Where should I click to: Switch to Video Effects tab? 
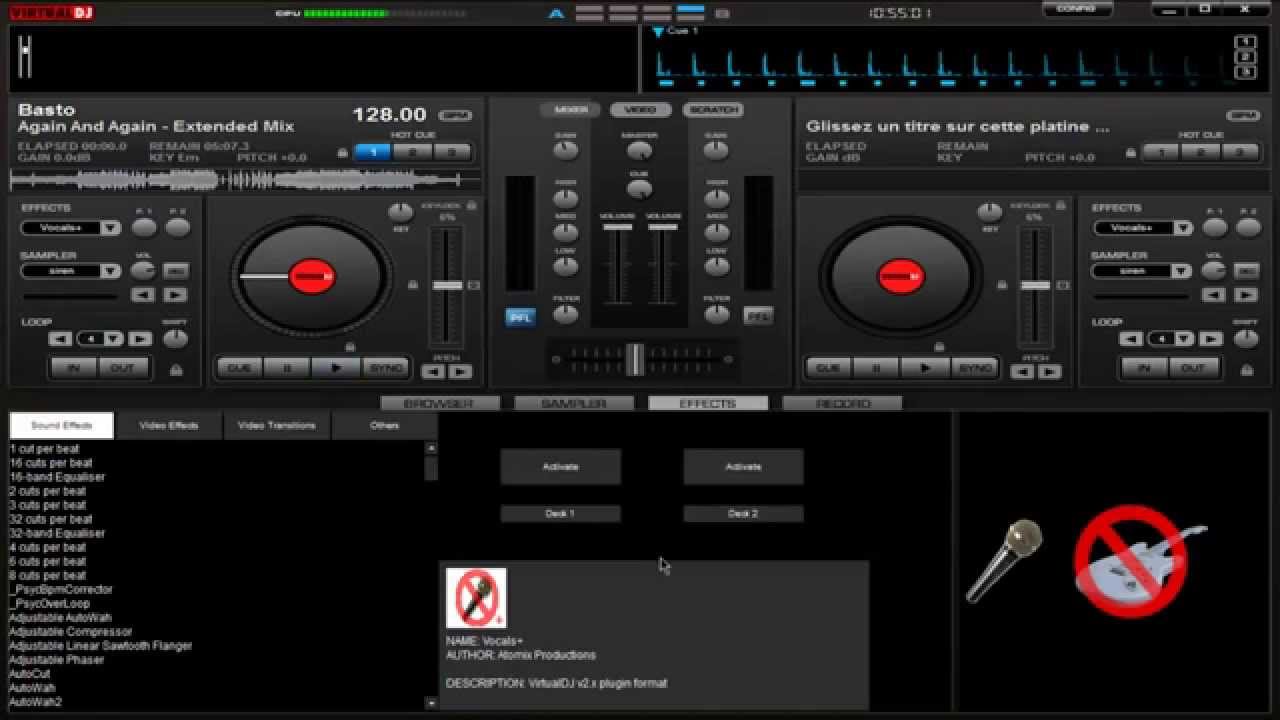[x=169, y=425]
